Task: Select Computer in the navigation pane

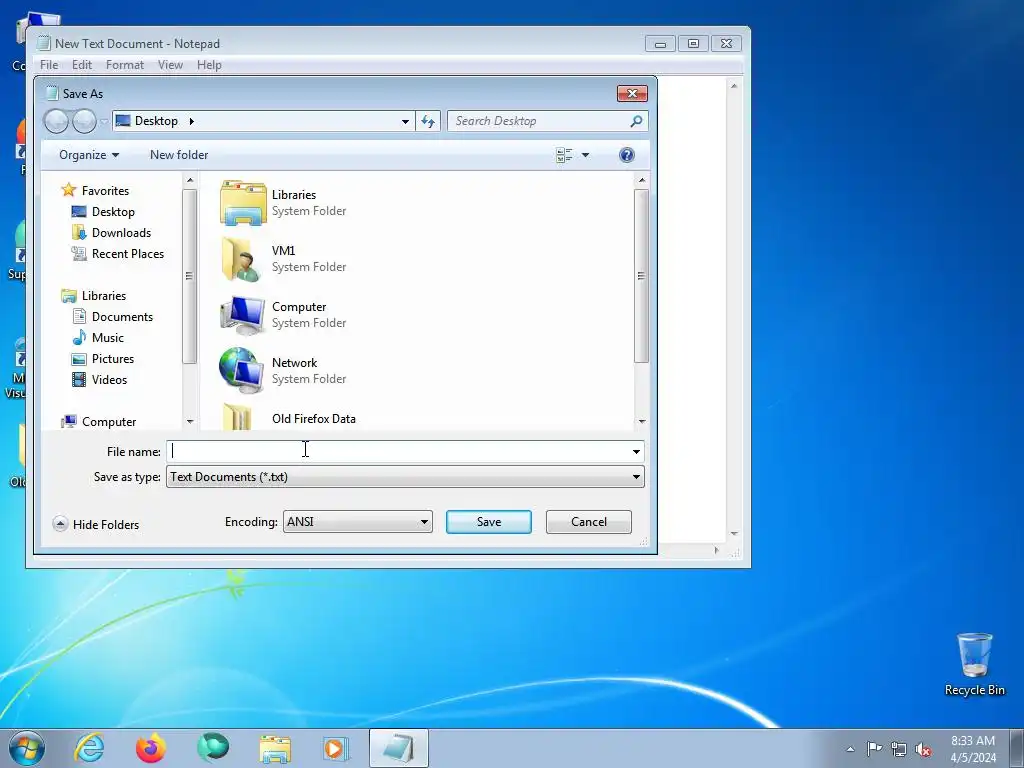Action: tap(109, 422)
